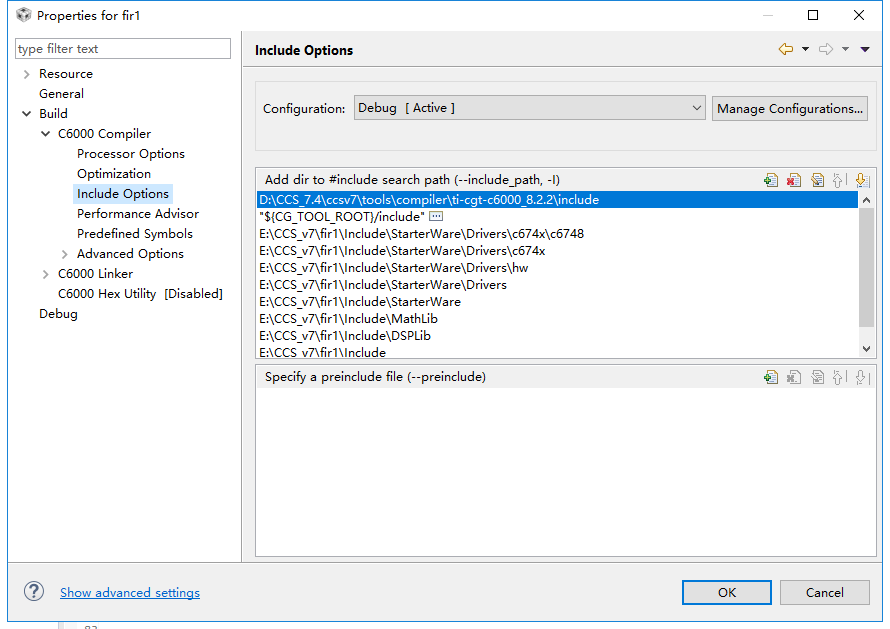890x629 pixels.
Task: Click the ellipsis icon beside CG_TOOL_ROOT include entry
Action: [436, 217]
